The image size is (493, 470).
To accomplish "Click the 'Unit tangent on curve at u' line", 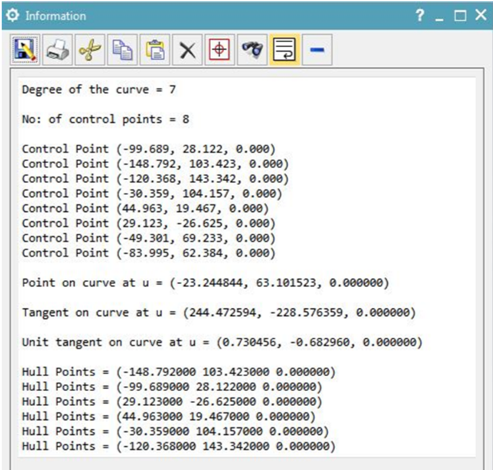I will tap(222, 342).
